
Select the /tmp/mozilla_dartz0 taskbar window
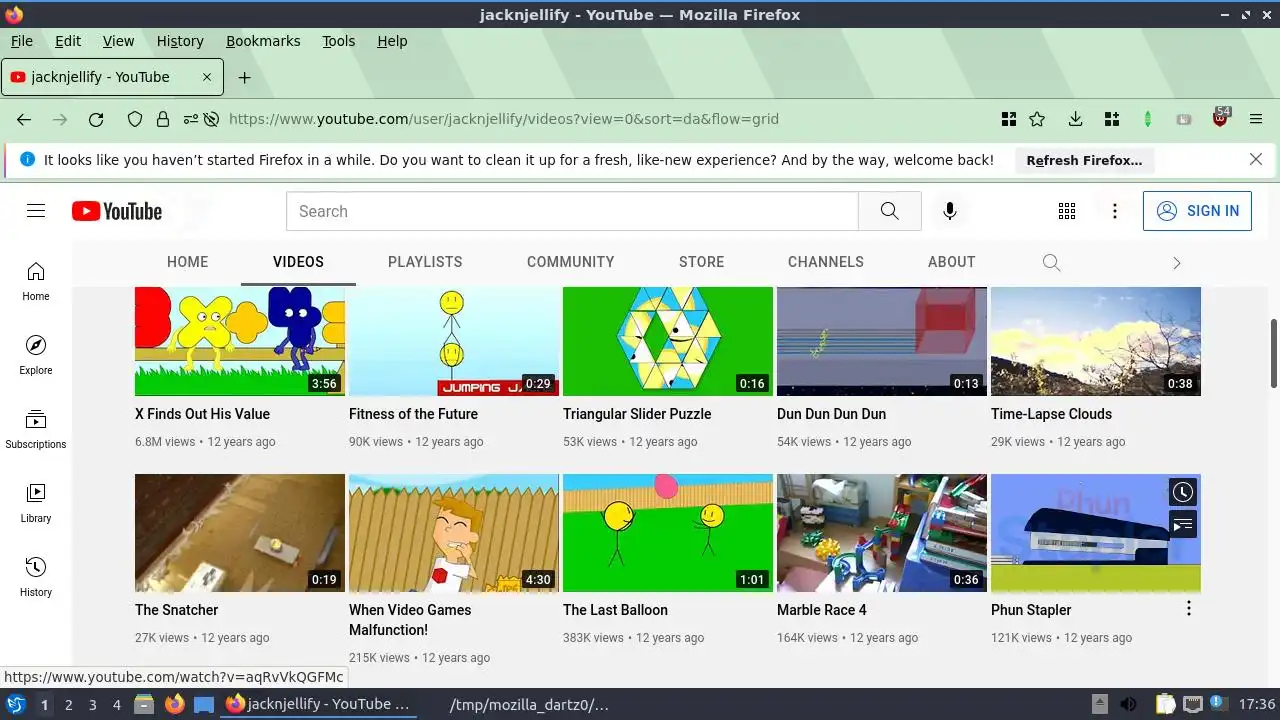click(x=529, y=704)
